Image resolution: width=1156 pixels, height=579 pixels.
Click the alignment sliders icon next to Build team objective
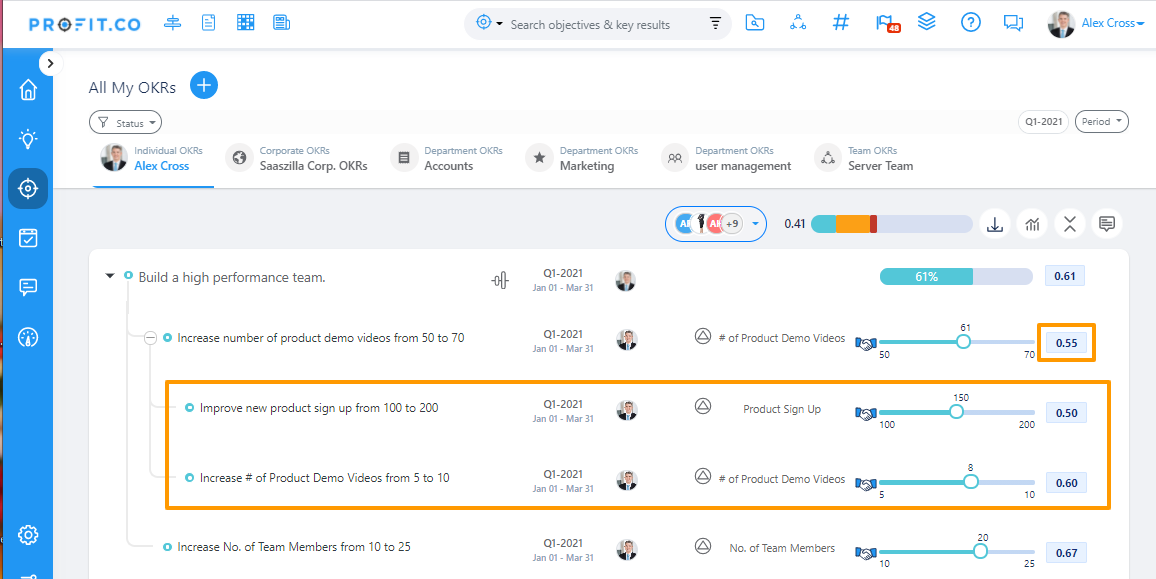pyautogui.click(x=499, y=280)
